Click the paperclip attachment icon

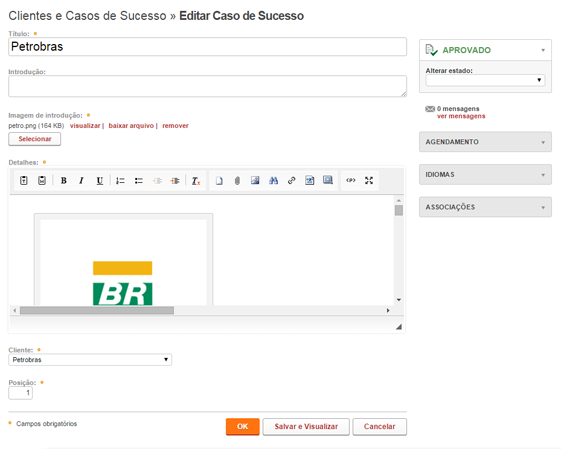pyautogui.click(x=237, y=181)
